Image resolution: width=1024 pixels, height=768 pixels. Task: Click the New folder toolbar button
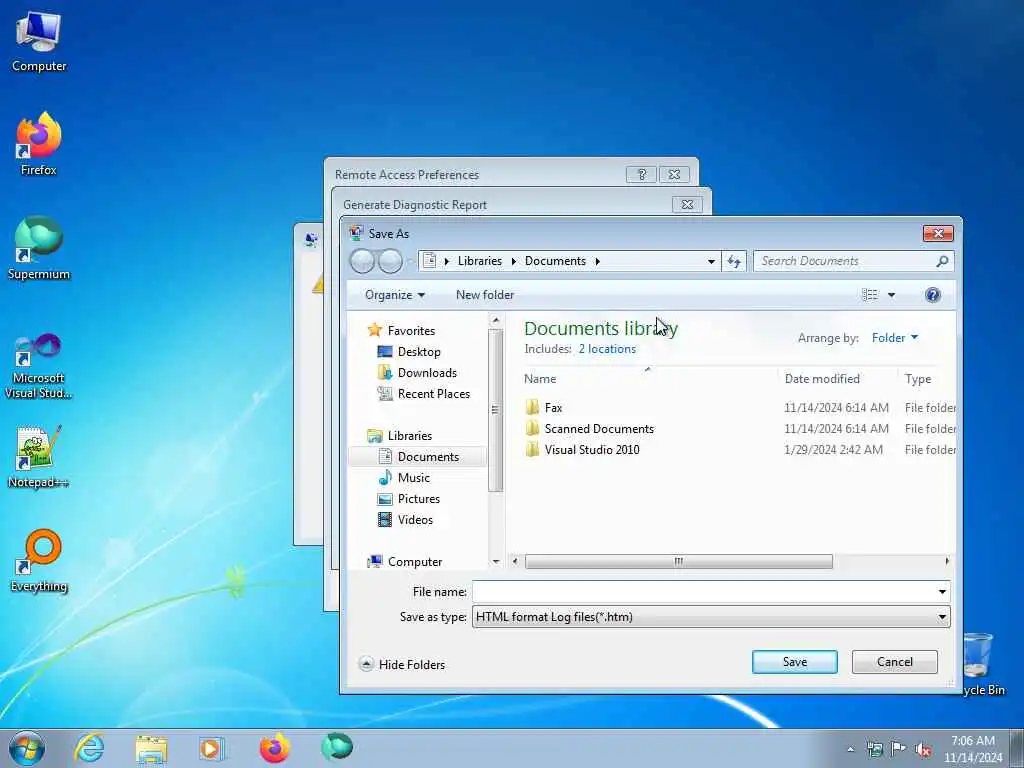click(485, 295)
